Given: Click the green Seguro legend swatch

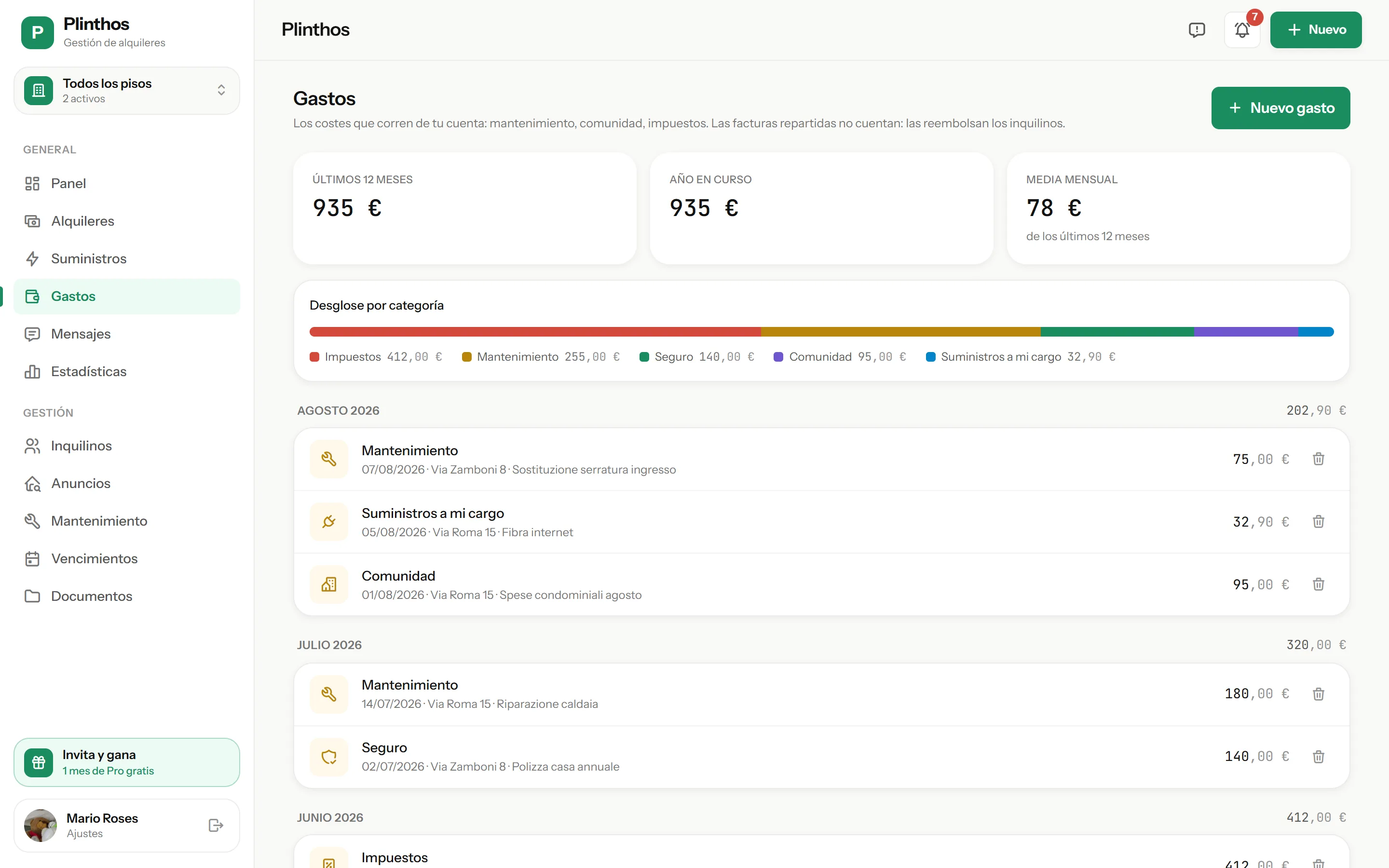Looking at the screenshot, I should tap(644, 357).
